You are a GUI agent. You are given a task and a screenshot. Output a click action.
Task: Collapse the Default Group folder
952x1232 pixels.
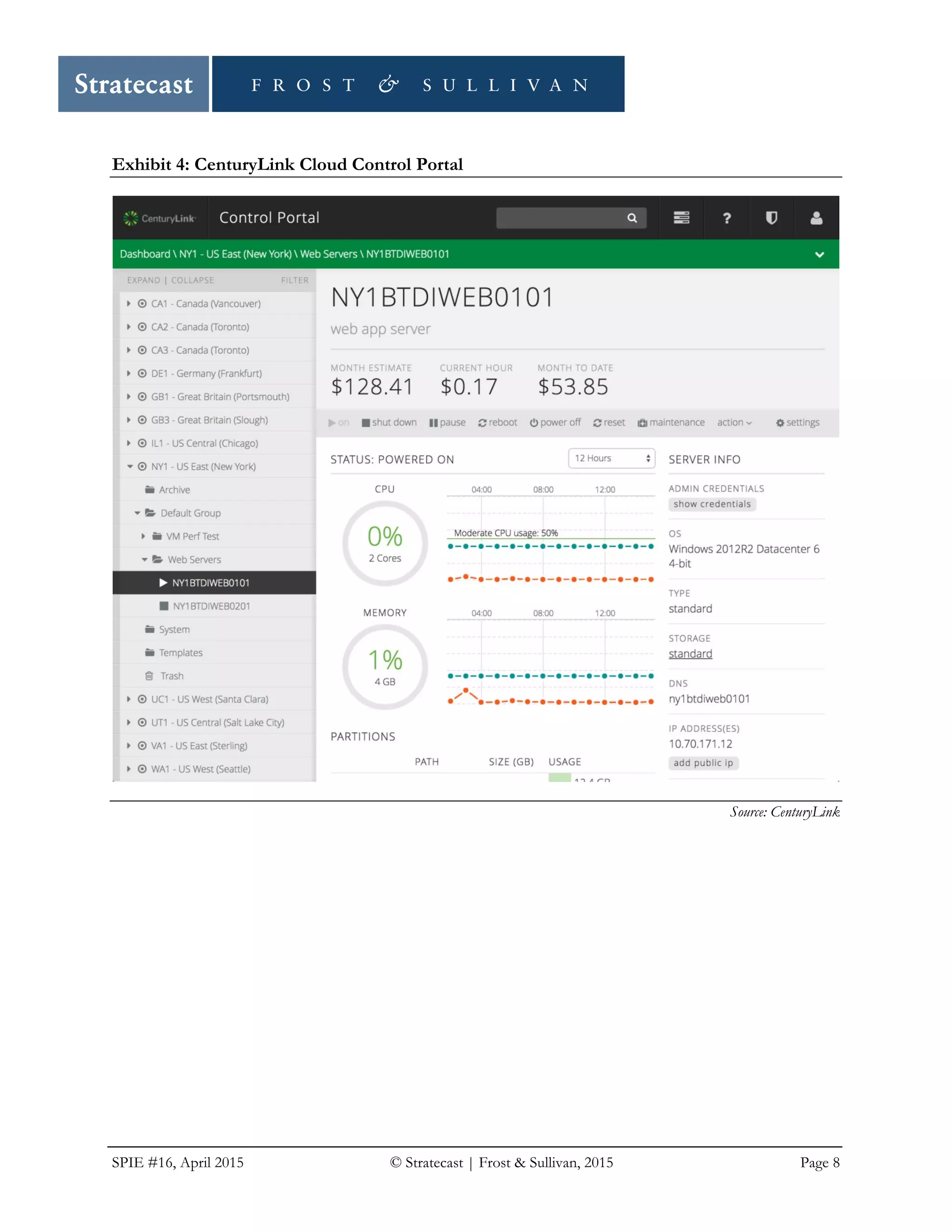[137, 513]
